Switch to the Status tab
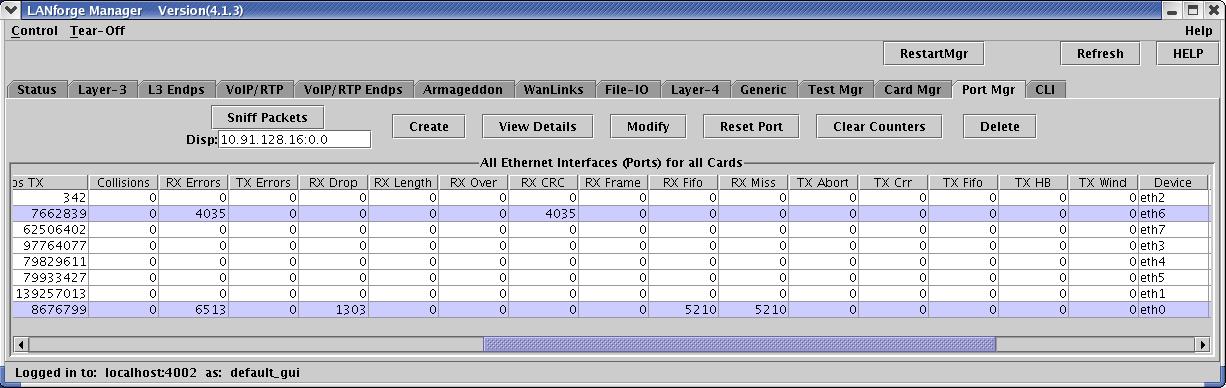Viewport: 1226px width, 388px height. 37,89
